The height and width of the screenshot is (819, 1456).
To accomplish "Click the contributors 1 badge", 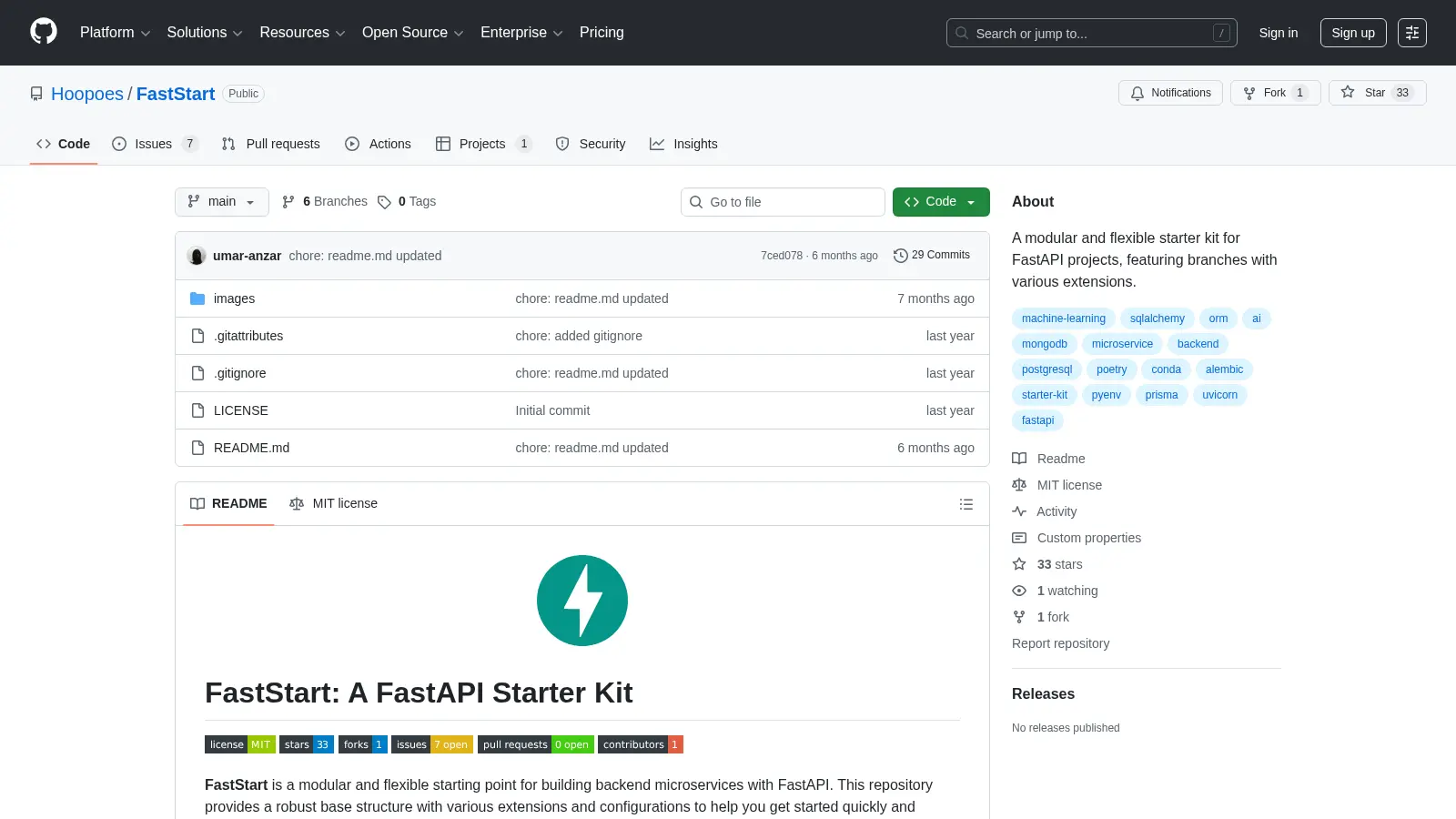I will point(641,744).
